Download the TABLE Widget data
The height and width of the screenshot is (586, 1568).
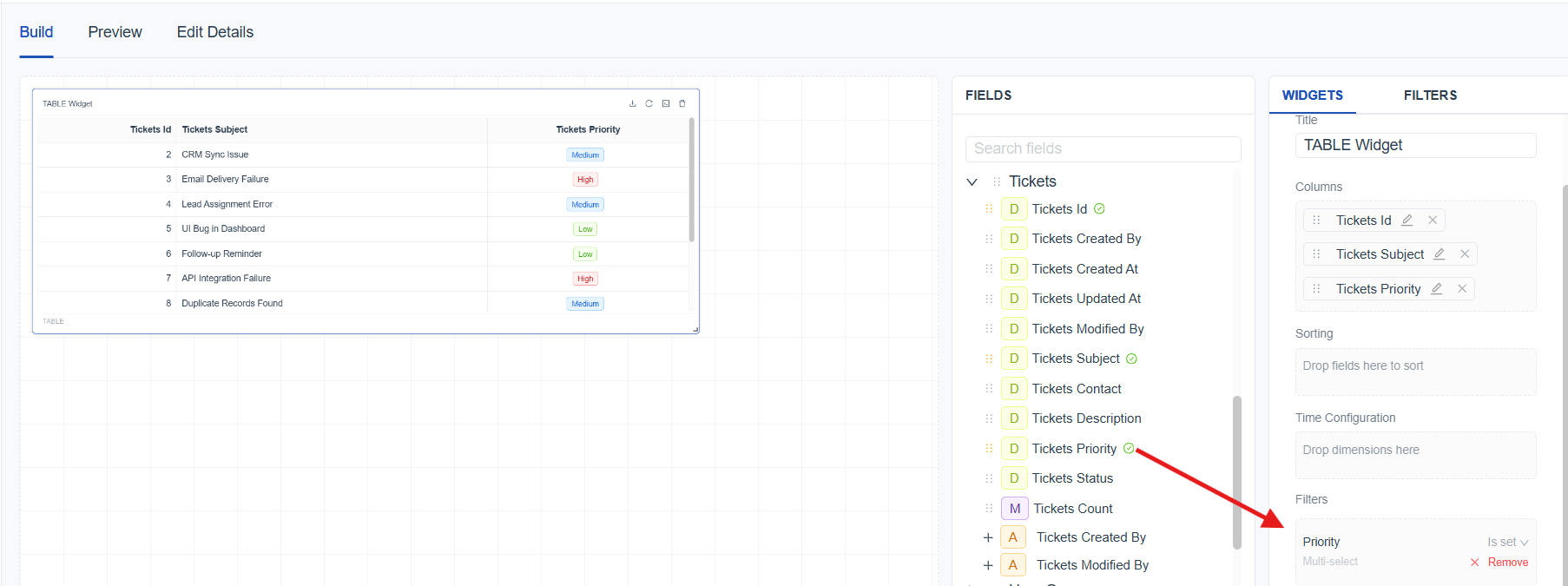632,103
